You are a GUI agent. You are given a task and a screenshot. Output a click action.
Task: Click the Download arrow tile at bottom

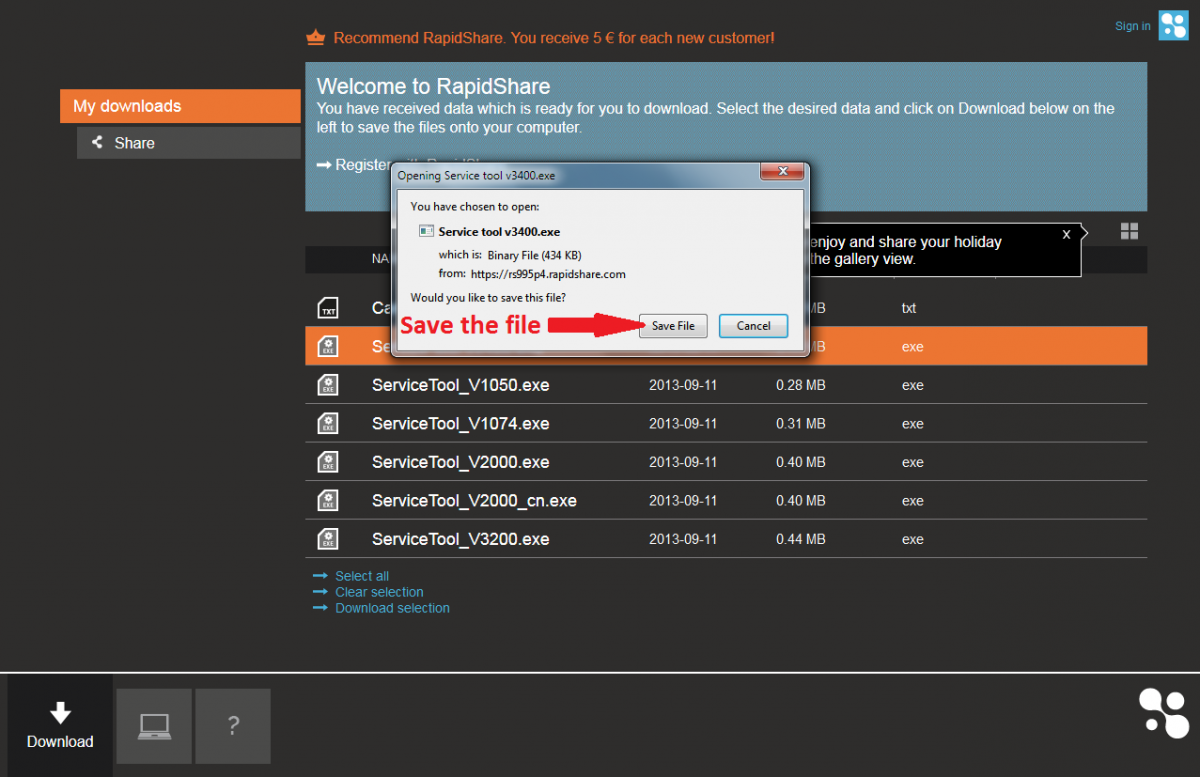pos(60,726)
